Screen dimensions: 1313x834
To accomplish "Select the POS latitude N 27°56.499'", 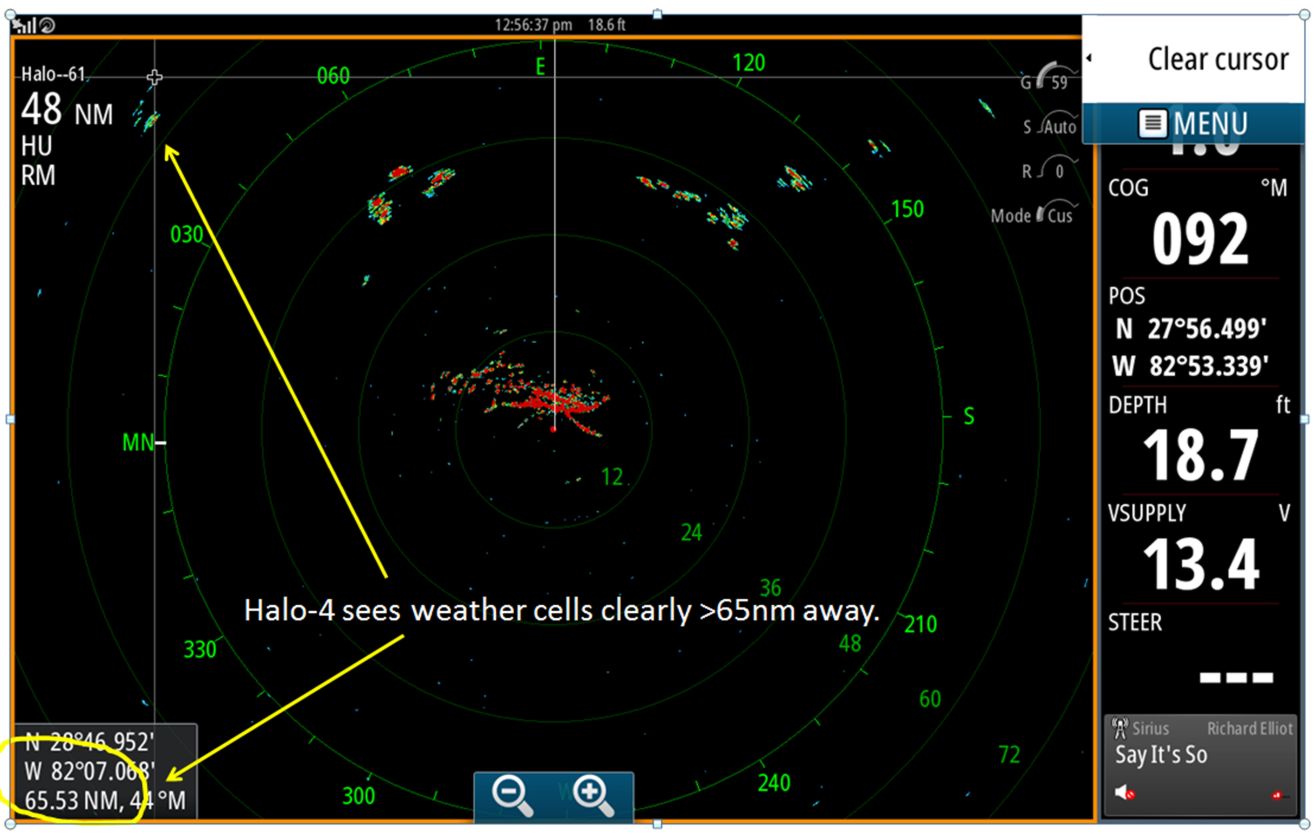I will pyautogui.click(x=1192, y=329).
